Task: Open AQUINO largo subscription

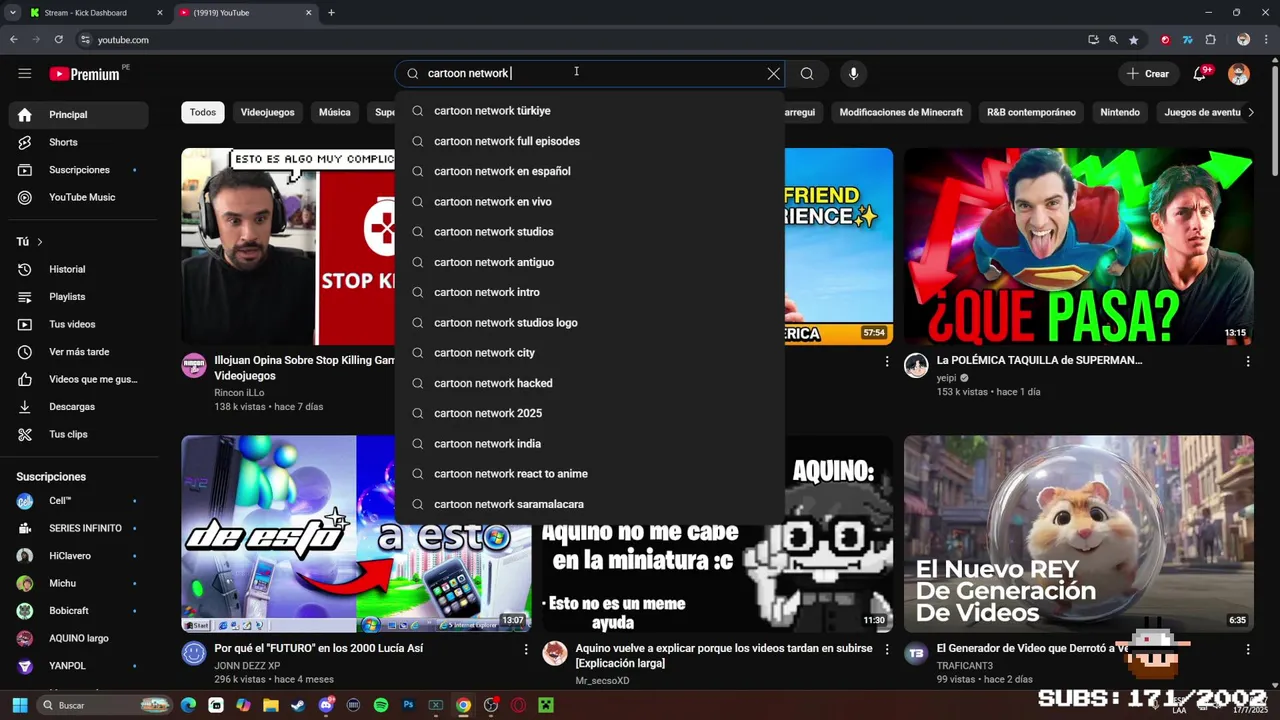Action: (78, 638)
